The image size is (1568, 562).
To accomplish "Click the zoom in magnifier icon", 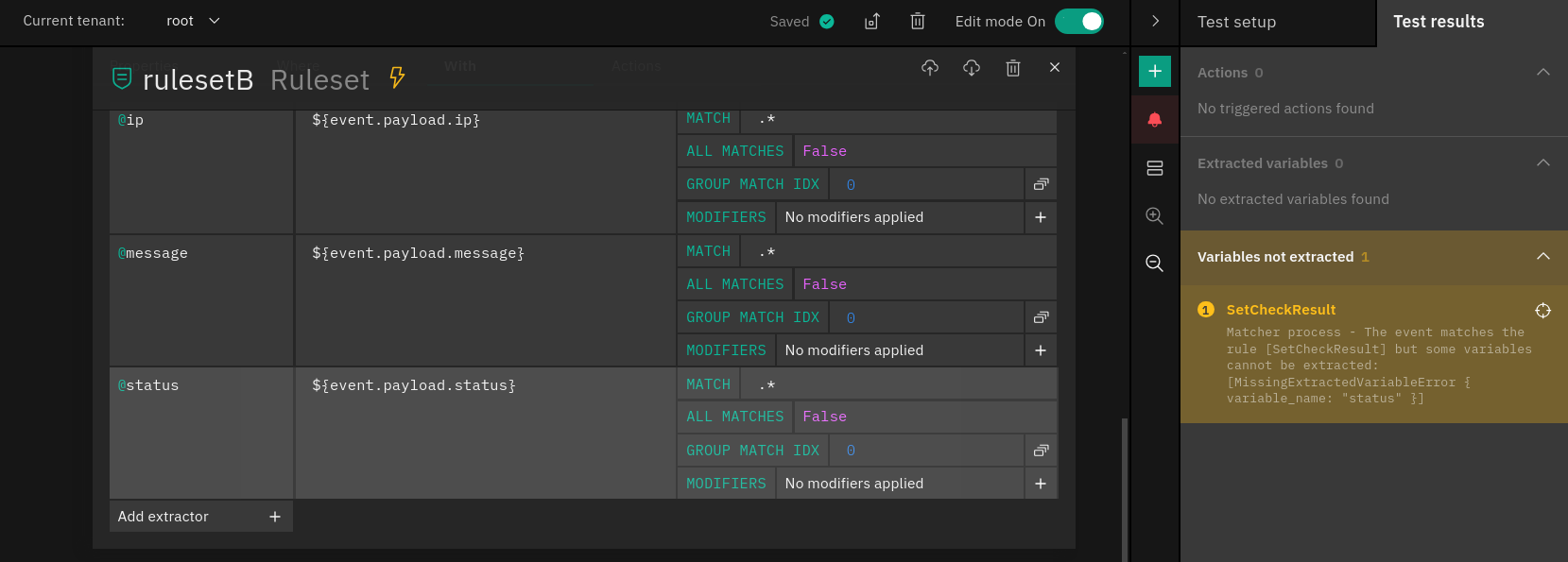I will (1154, 215).
